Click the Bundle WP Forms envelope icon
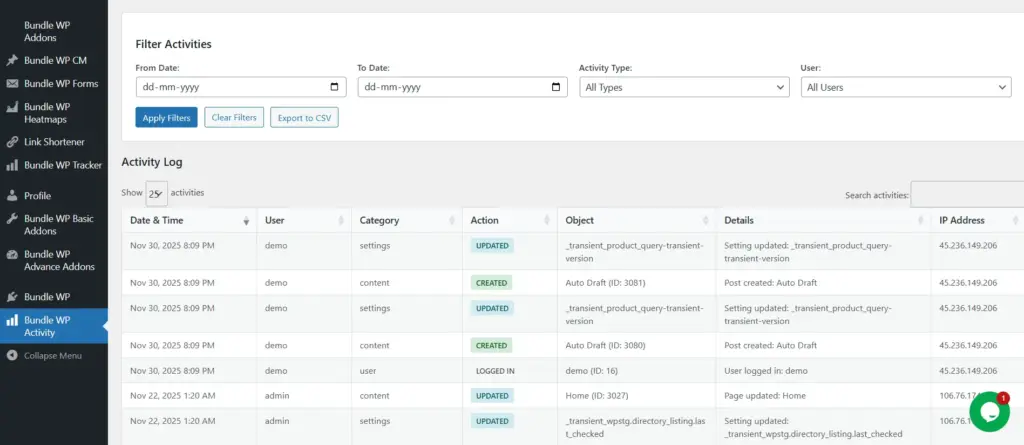1024x445 pixels. [12, 84]
